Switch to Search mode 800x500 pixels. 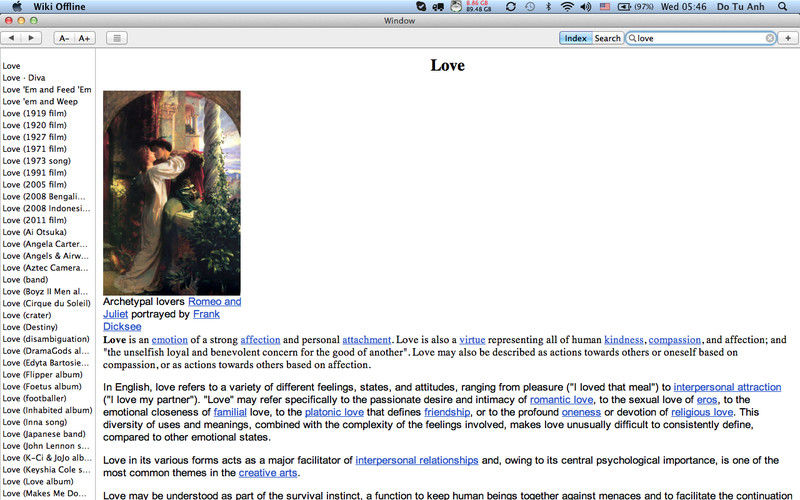coord(608,38)
